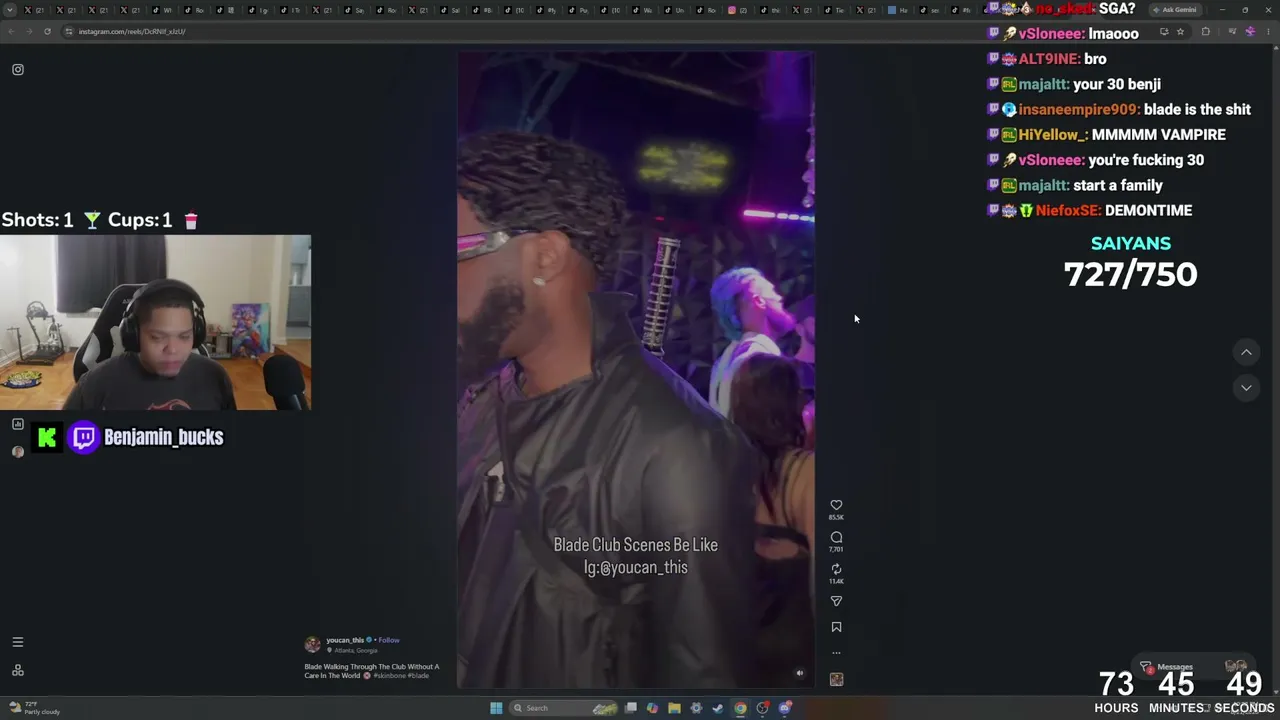Go to the next reel with down arrow
The height and width of the screenshot is (720, 1280).
(x=1246, y=387)
